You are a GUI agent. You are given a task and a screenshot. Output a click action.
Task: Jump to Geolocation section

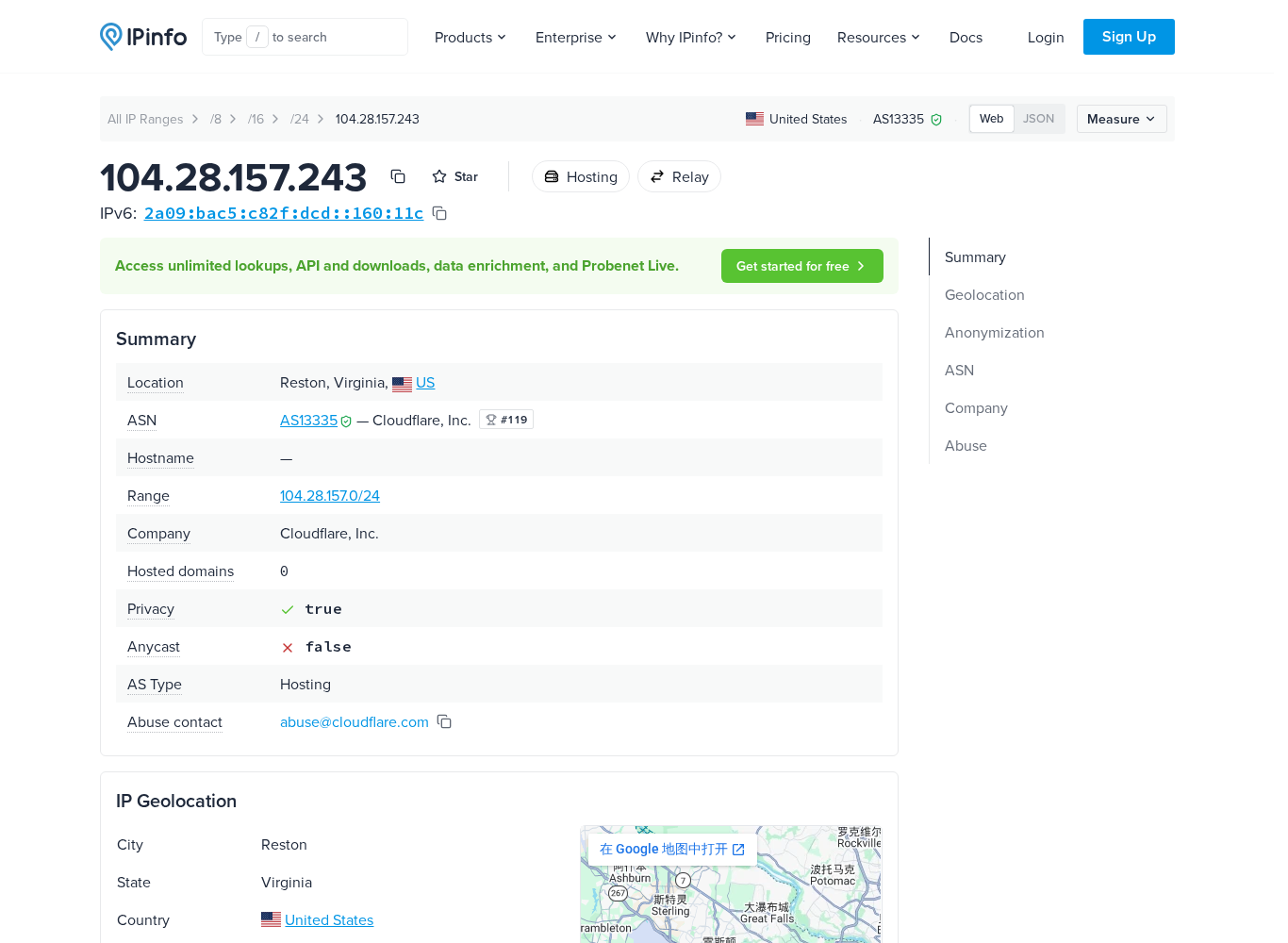(x=984, y=294)
